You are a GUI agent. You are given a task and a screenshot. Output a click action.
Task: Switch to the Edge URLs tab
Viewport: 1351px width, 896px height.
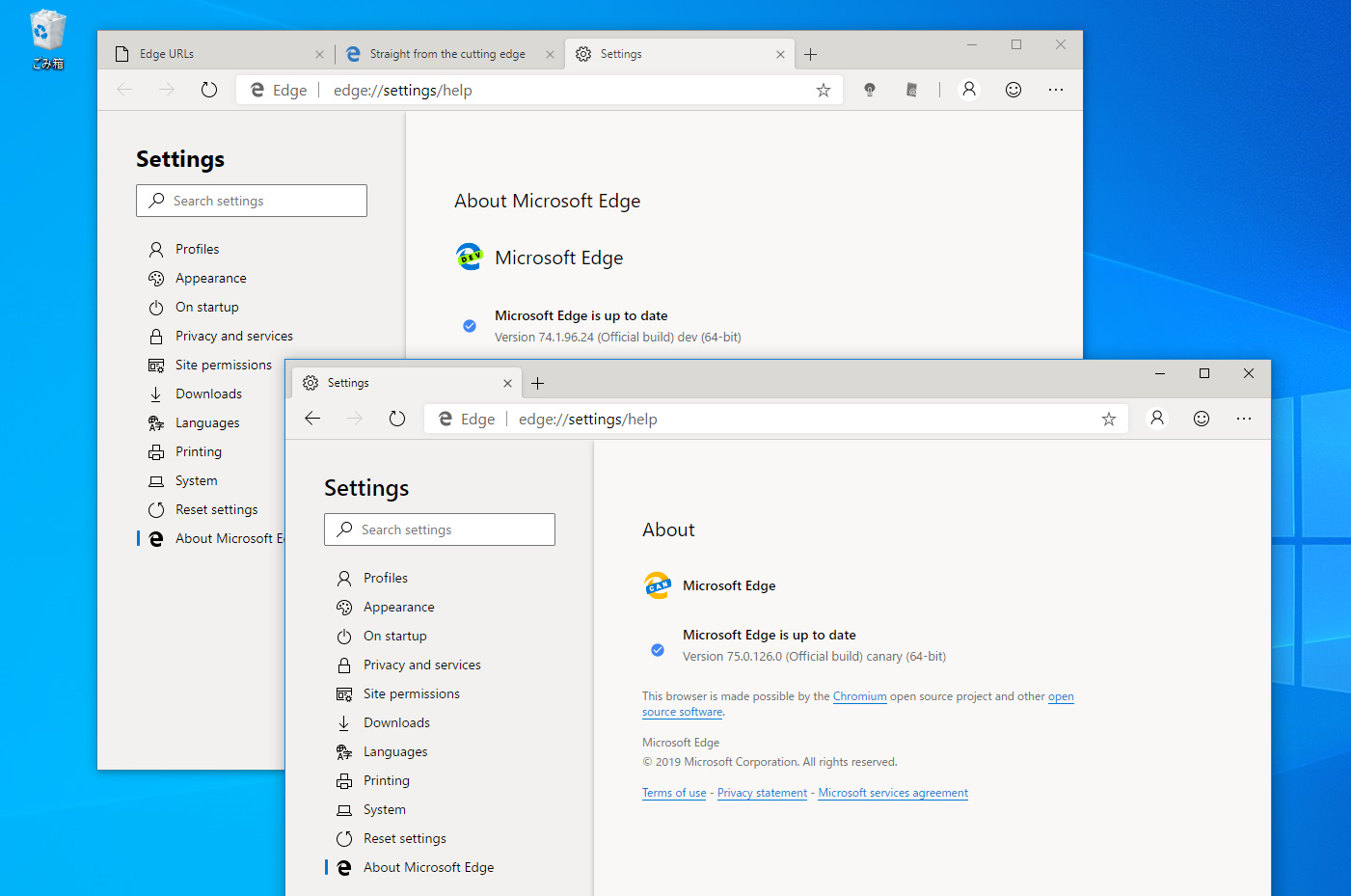click(x=218, y=54)
